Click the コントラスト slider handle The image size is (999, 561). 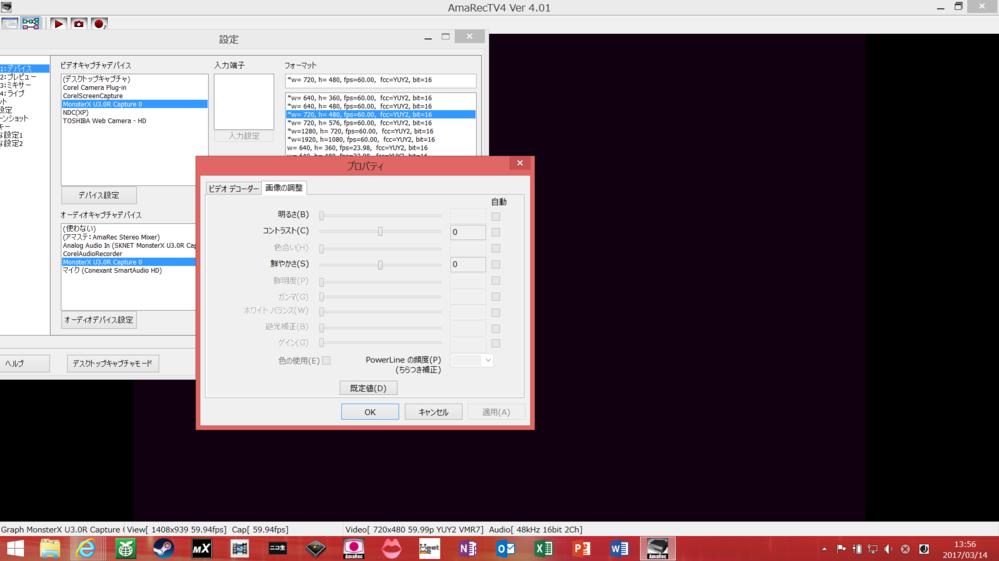point(380,232)
